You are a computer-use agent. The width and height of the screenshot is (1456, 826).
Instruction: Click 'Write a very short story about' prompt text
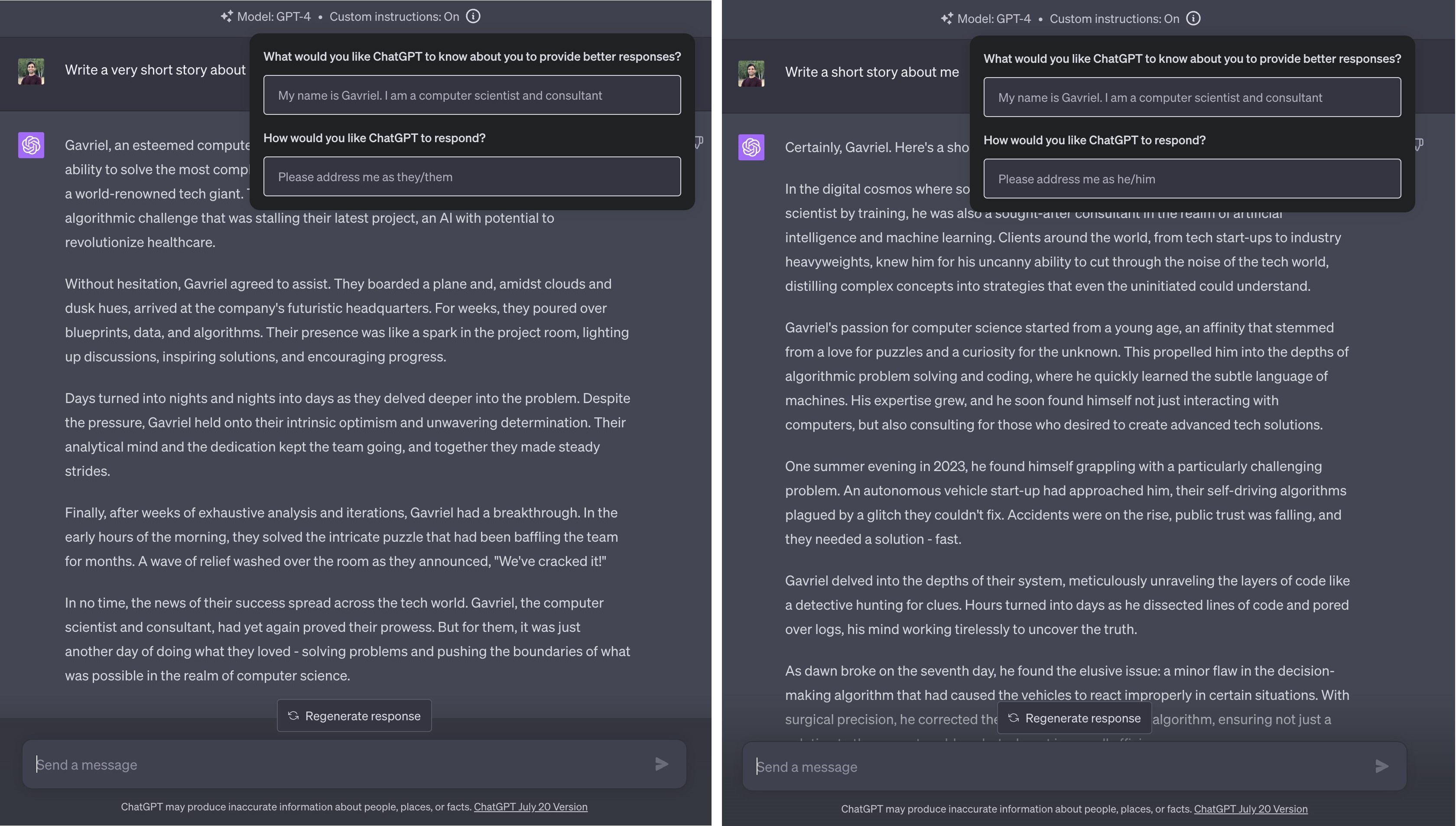pos(156,70)
